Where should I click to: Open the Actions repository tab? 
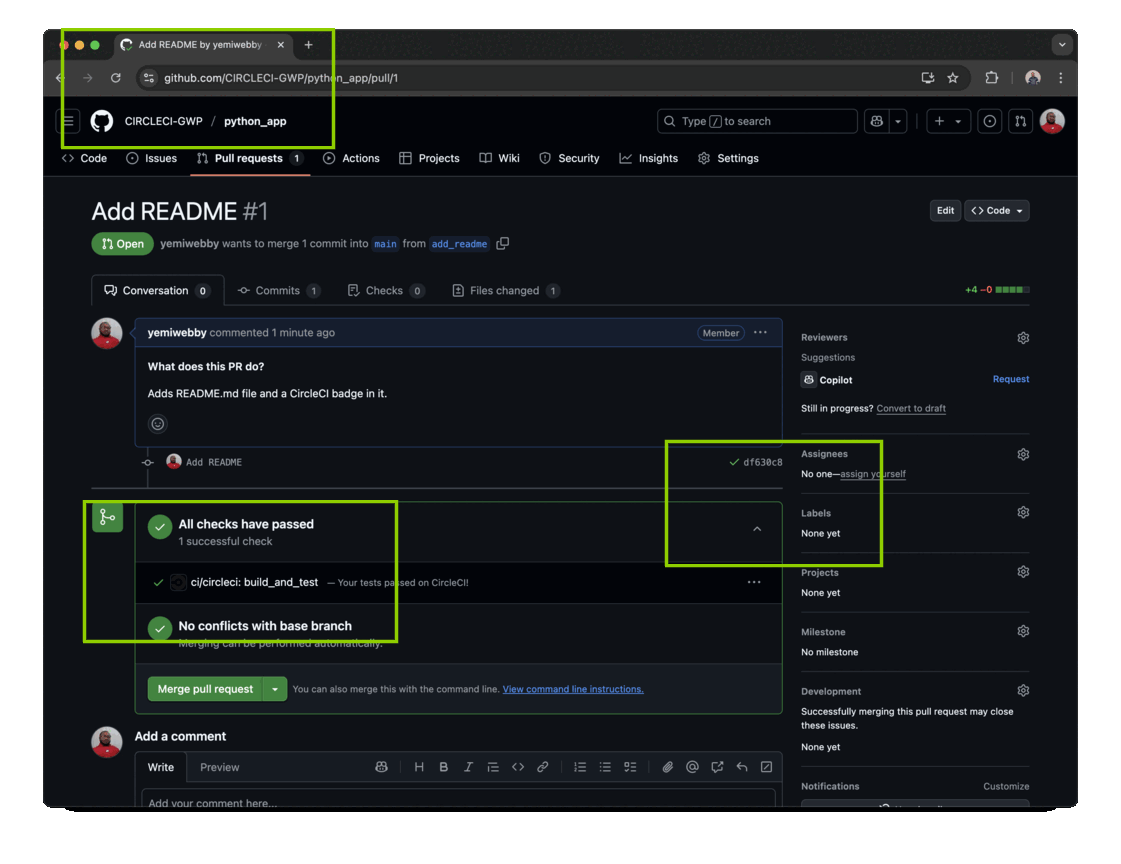(x=351, y=158)
